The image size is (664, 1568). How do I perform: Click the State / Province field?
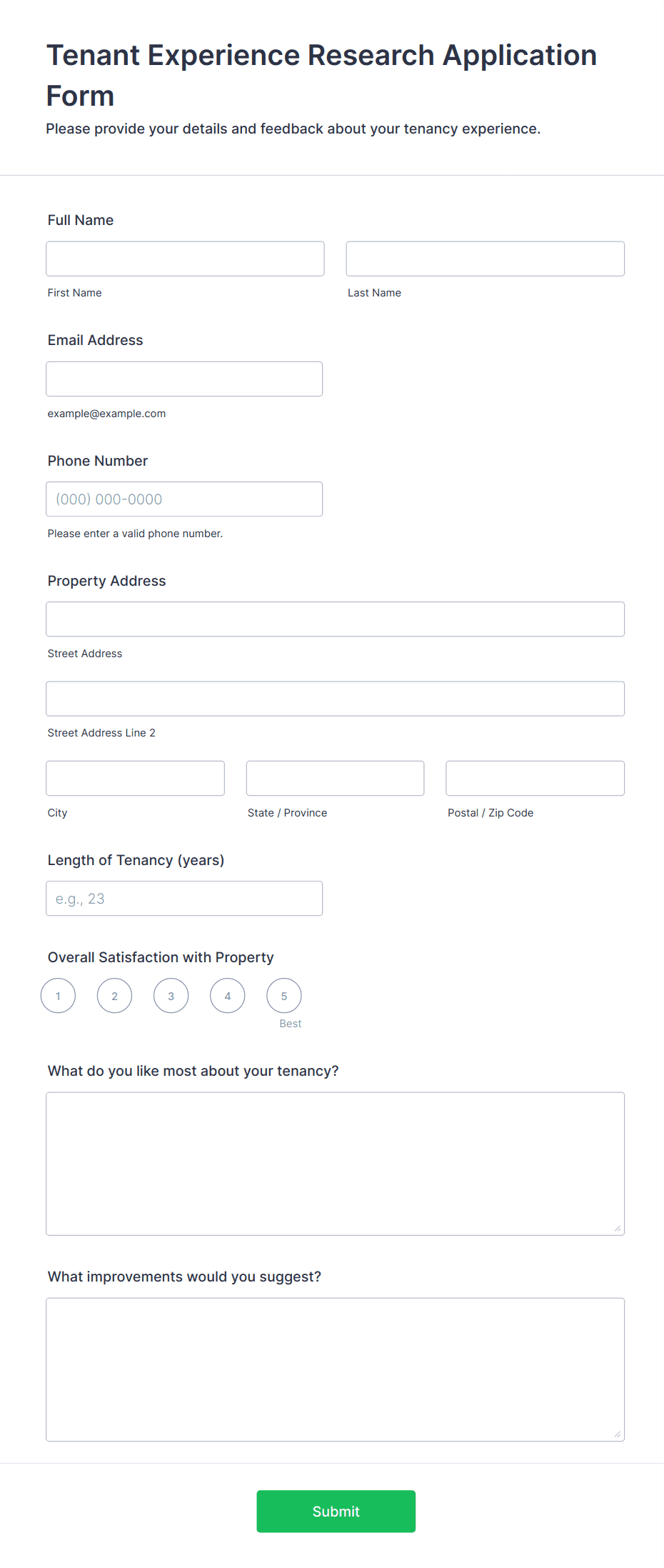[334, 778]
